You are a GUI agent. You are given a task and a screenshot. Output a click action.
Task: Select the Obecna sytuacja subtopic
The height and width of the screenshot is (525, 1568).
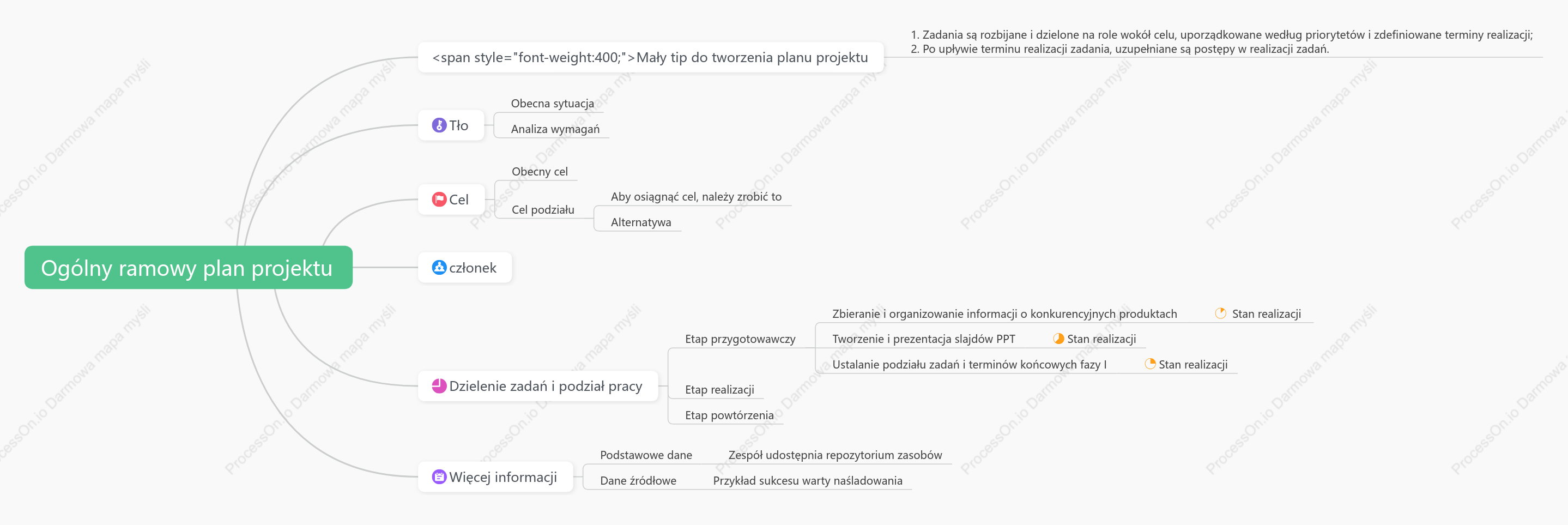pos(552,104)
